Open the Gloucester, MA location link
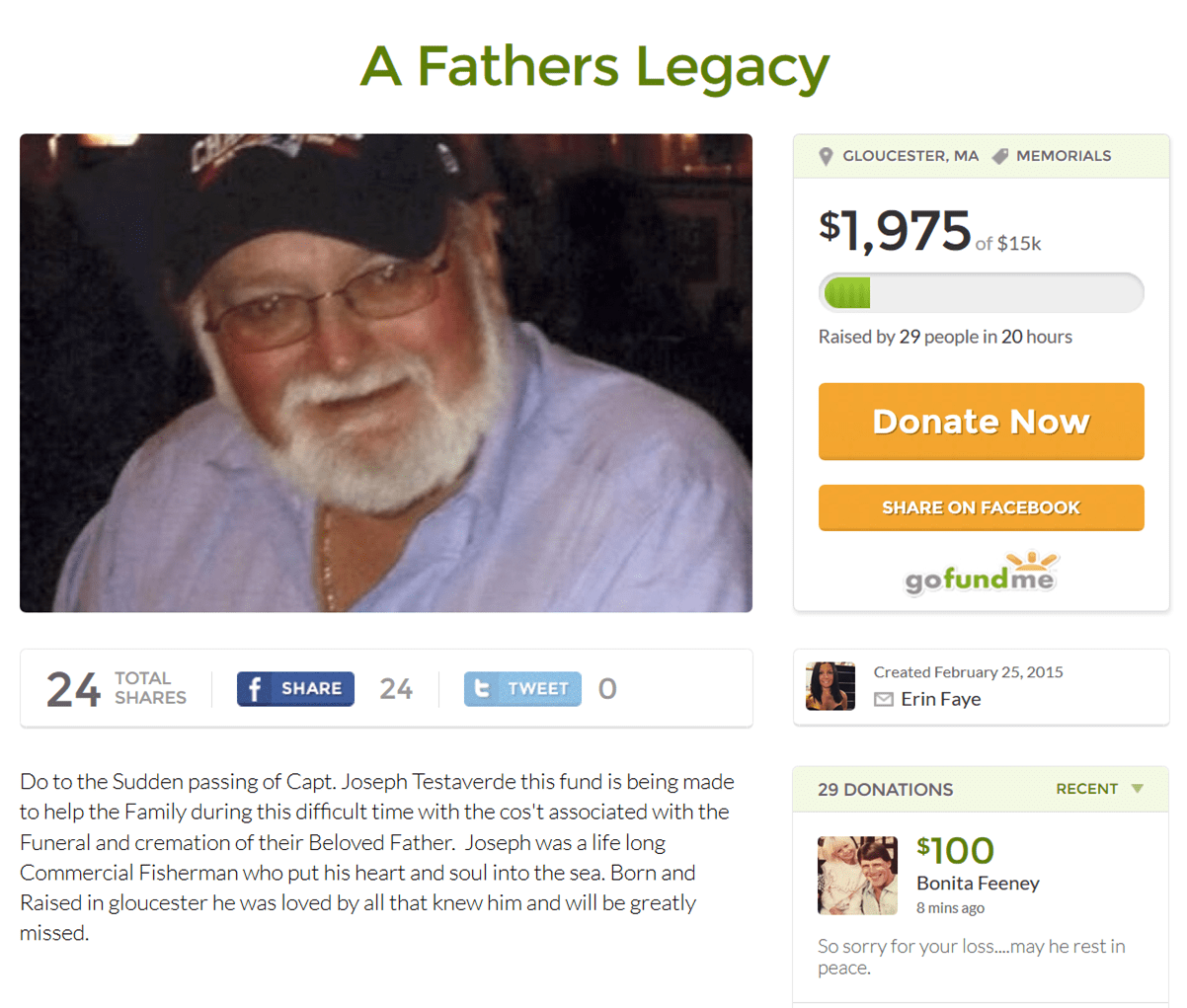 (910, 156)
